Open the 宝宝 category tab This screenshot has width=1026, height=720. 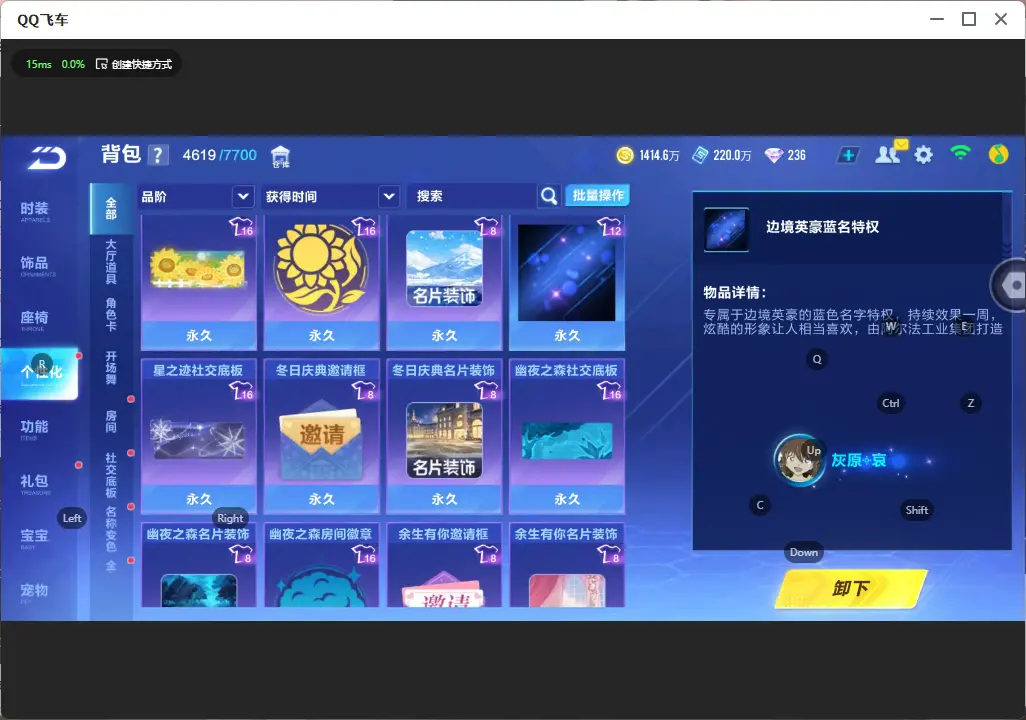pos(34,537)
